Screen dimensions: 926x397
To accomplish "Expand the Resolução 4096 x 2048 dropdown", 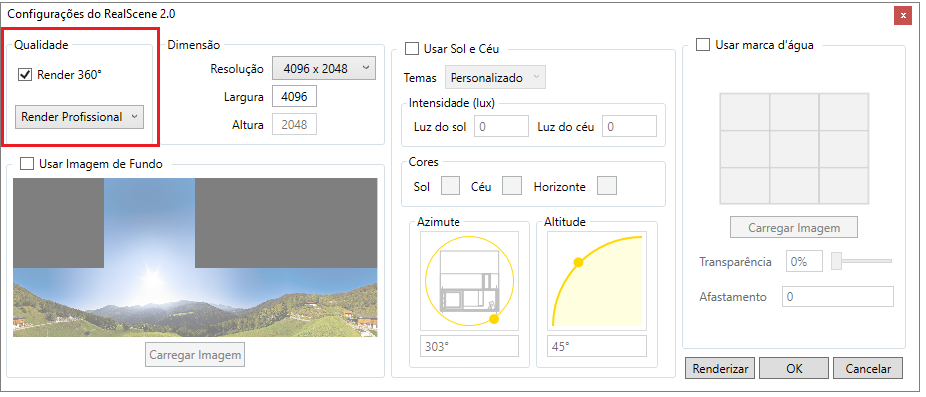I will click(x=324, y=69).
